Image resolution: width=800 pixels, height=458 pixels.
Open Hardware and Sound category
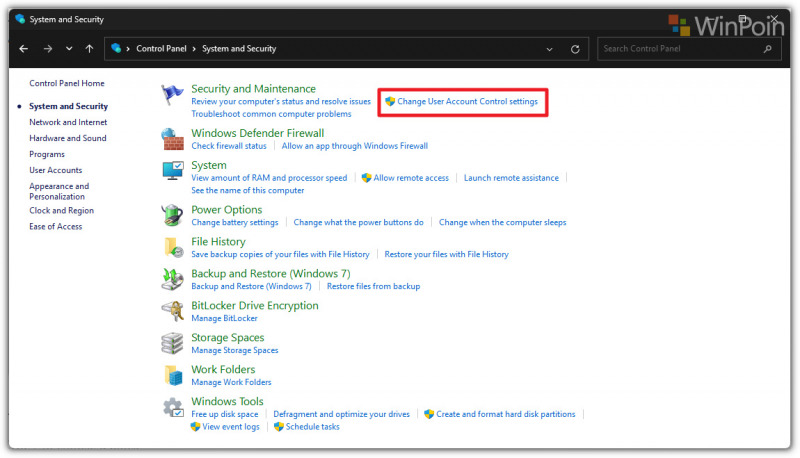pyautogui.click(x=68, y=138)
